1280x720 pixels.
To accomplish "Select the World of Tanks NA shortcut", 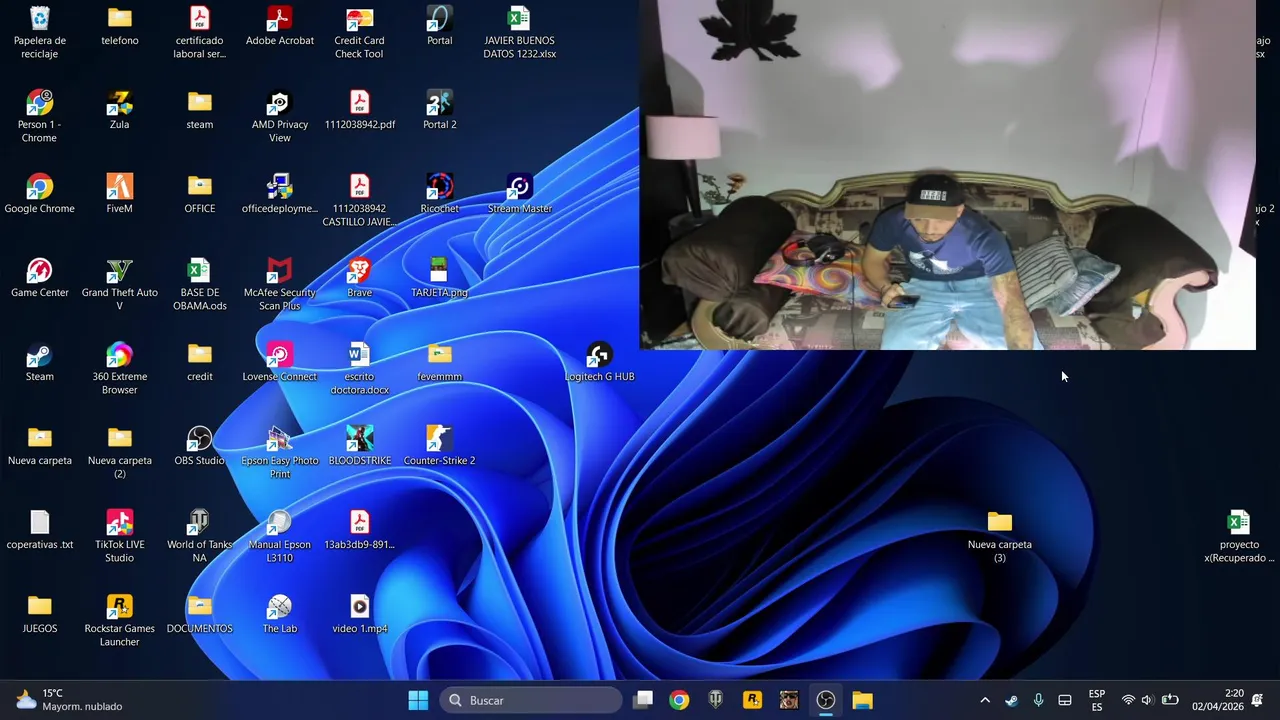I will click(x=200, y=536).
